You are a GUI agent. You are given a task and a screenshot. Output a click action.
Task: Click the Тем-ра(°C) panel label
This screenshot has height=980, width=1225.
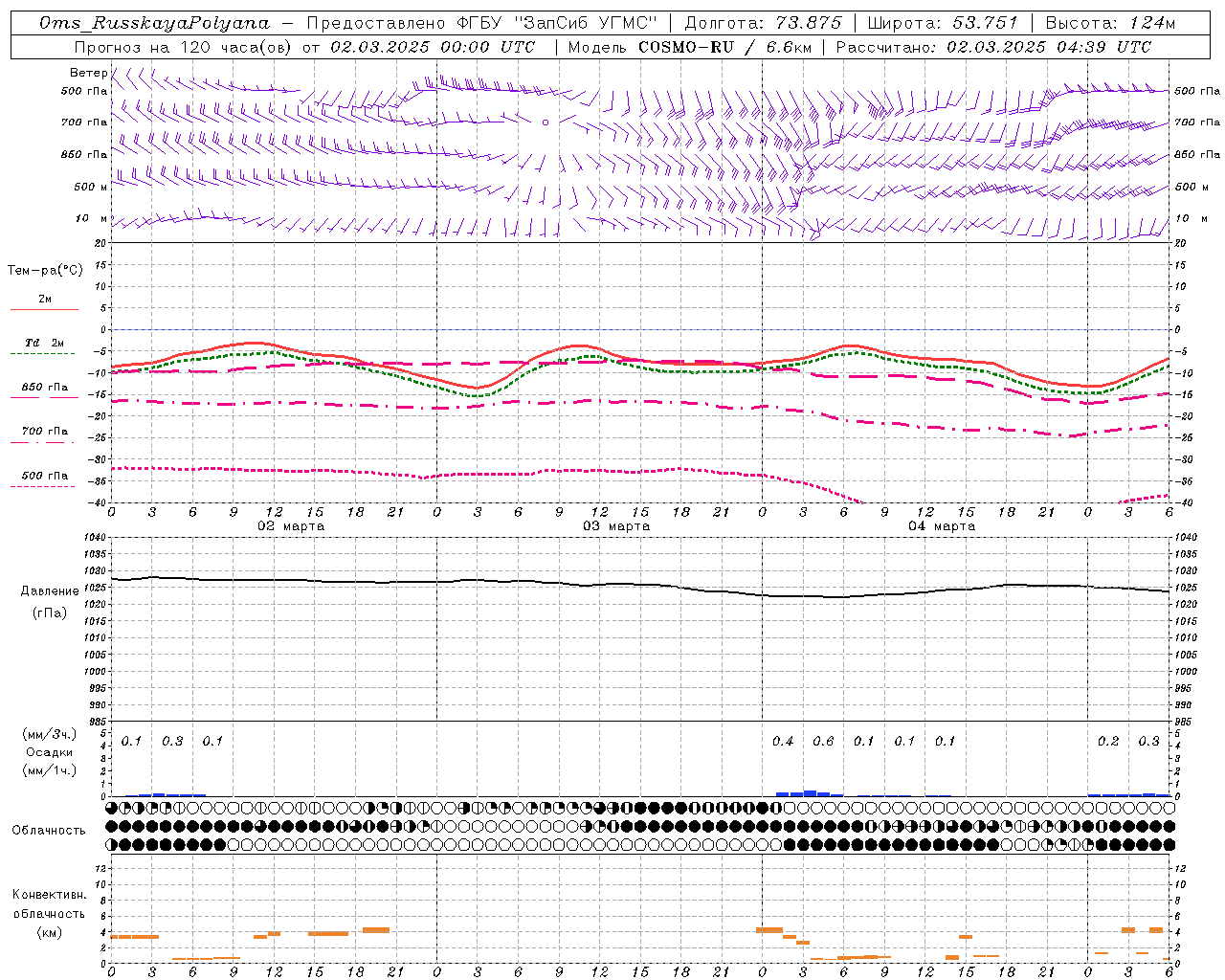pyautogui.click(x=45, y=271)
